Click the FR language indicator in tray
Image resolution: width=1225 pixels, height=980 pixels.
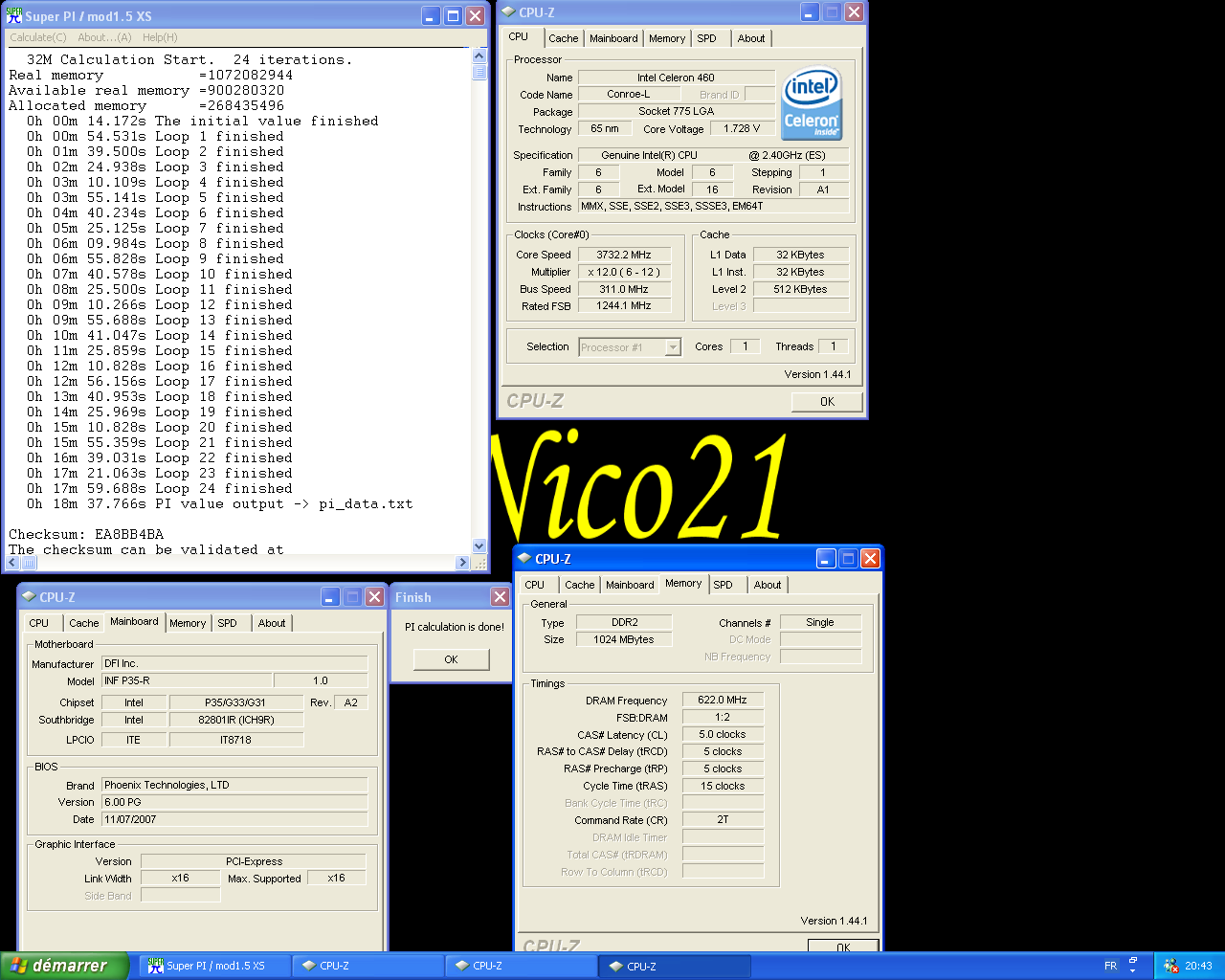tap(1111, 966)
